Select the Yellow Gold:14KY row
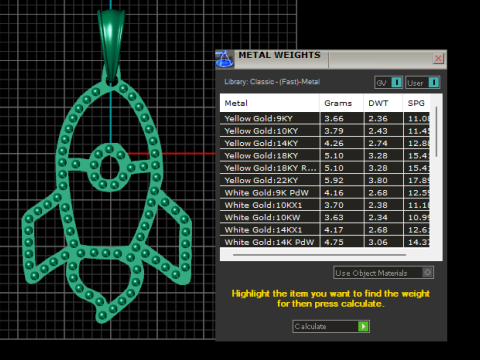The image size is (480, 360). coord(325,143)
